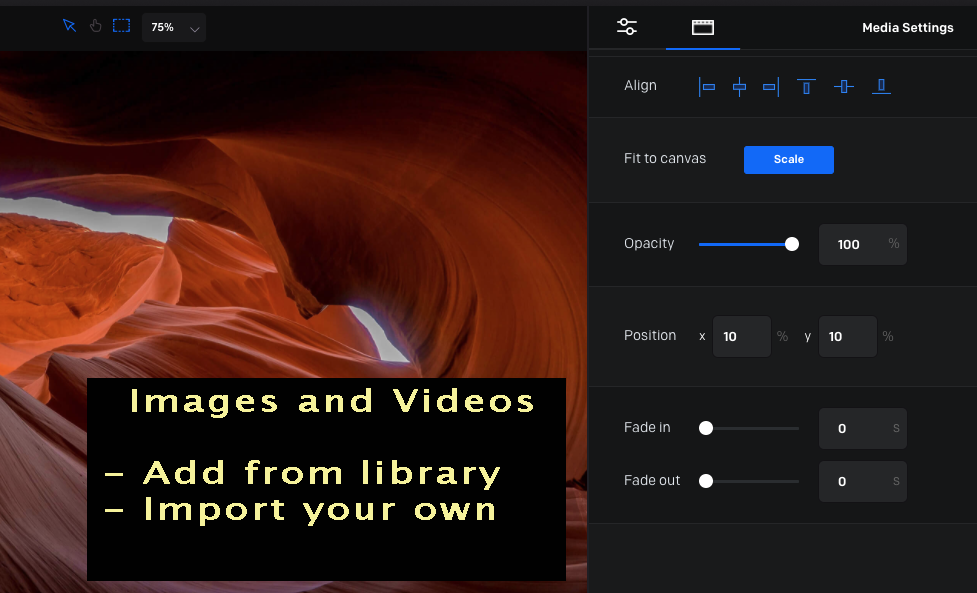This screenshot has width=977, height=593.
Task: Switch to the sliders adjustments tab
Action: pyautogui.click(x=627, y=27)
